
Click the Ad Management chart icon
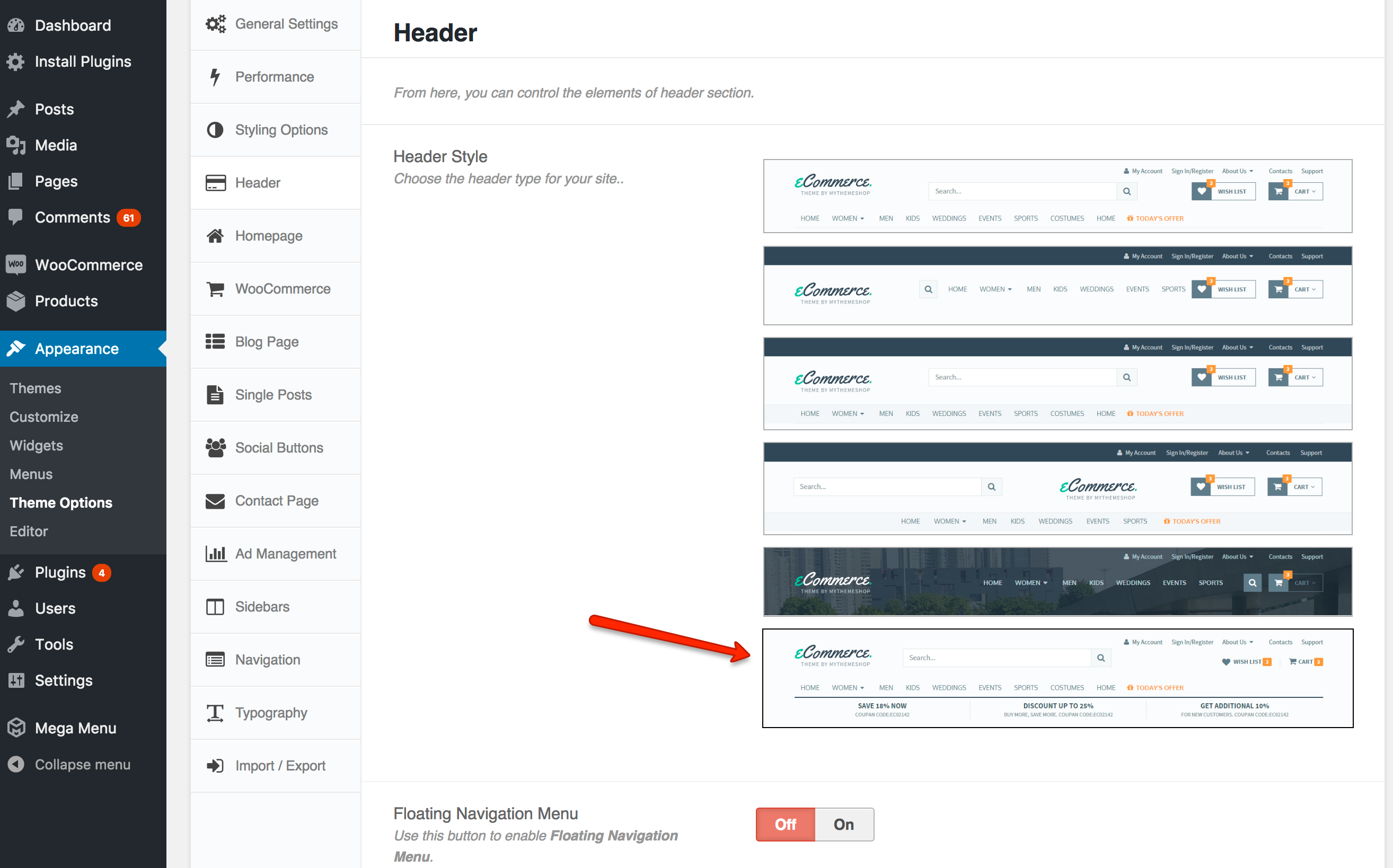click(215, 554)
